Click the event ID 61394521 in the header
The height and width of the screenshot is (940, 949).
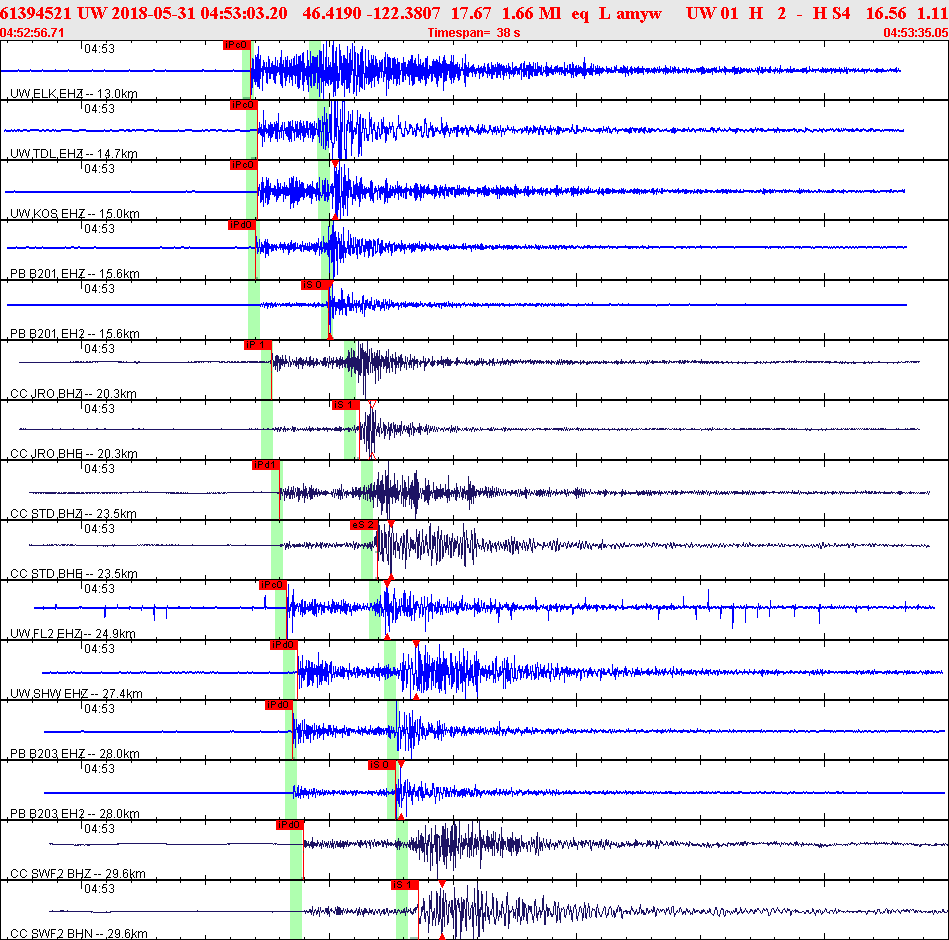36,13
